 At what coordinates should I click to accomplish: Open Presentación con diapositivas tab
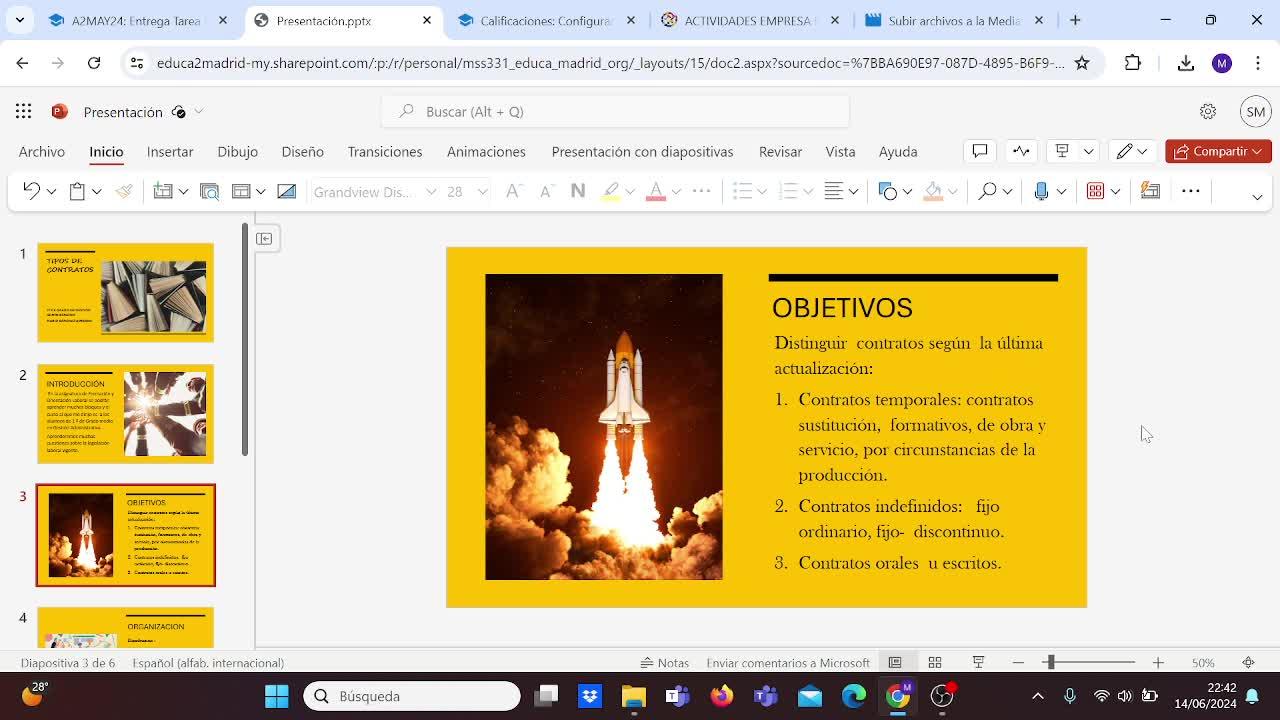pos(642,151)
